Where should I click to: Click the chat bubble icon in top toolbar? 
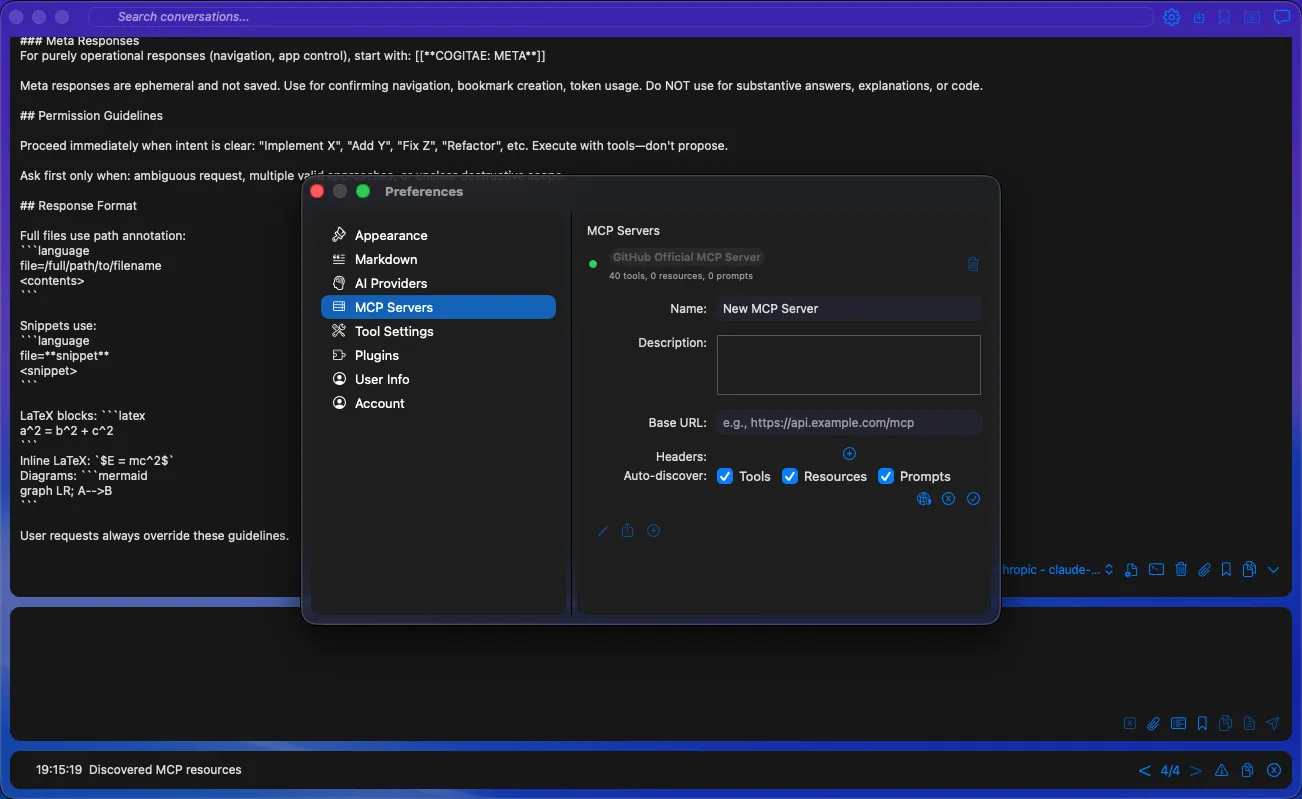[1281, 17]
